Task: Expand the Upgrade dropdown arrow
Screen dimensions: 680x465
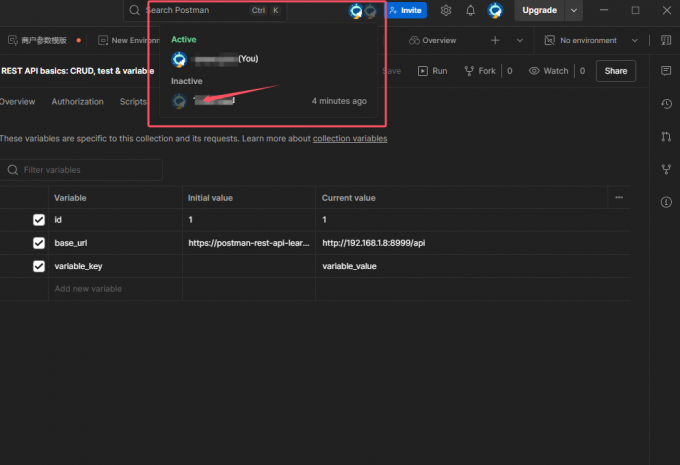Action: 574,10
